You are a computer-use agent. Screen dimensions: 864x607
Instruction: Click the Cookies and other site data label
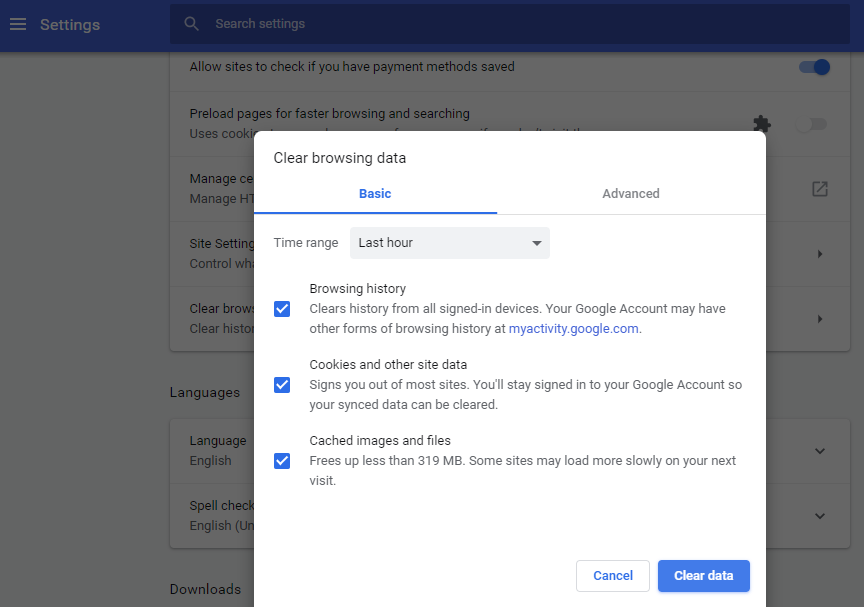click(x=388, y=365)
